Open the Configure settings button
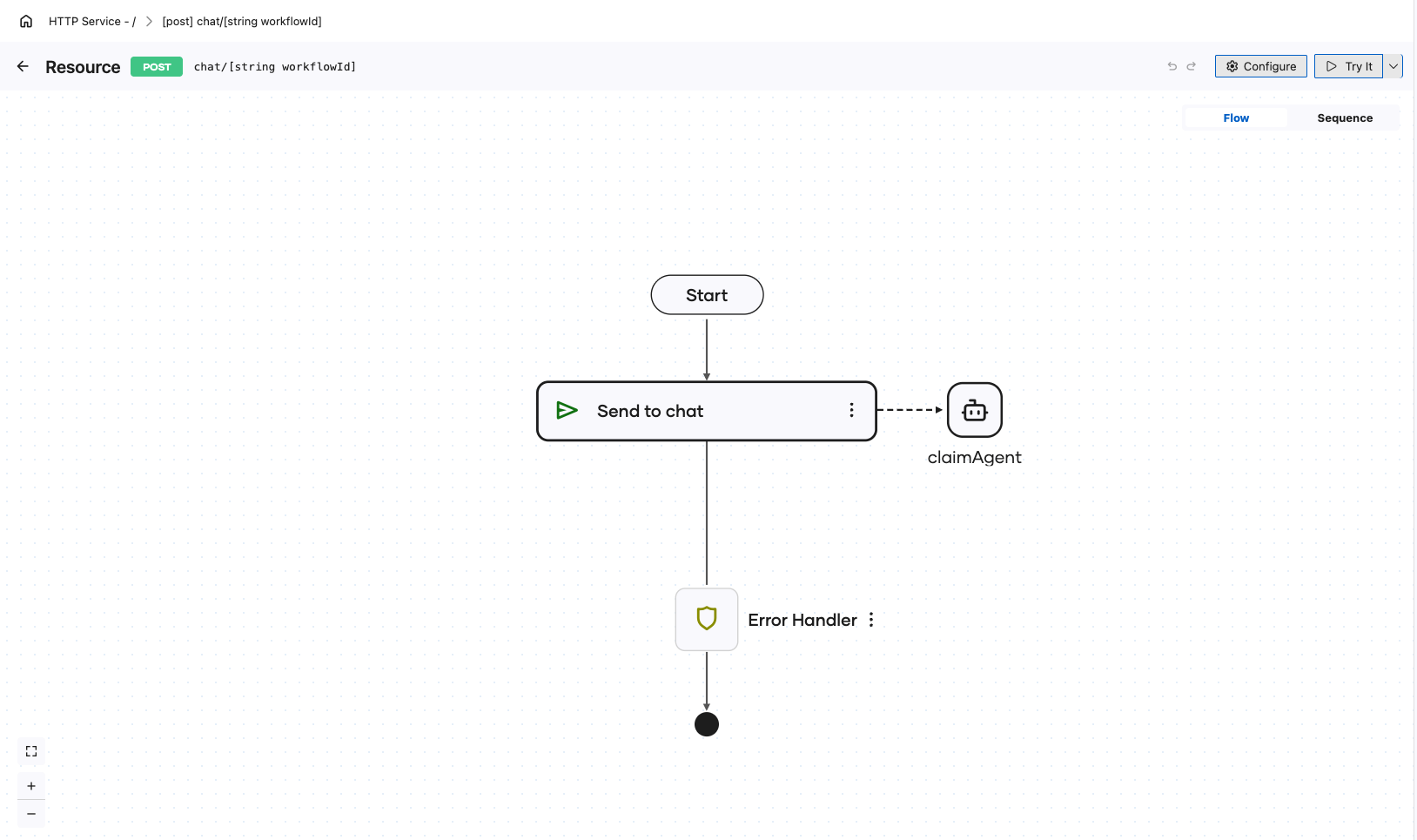This screenshot has height=840, width=1417. 1261,66
